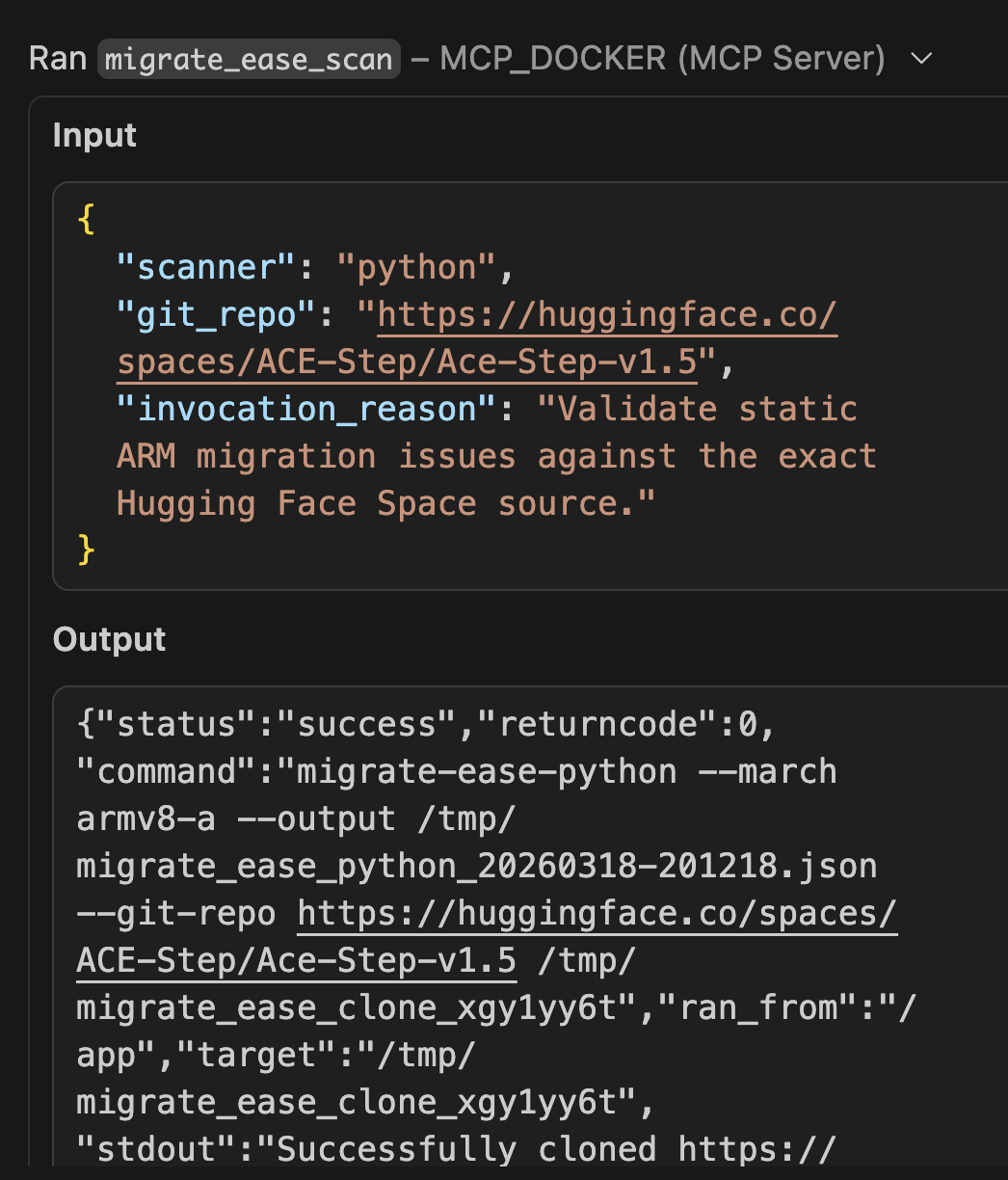1008x1180 pixels.
Task: Click the migrate_ease_scan tool name pill
Action: (248, 58)
